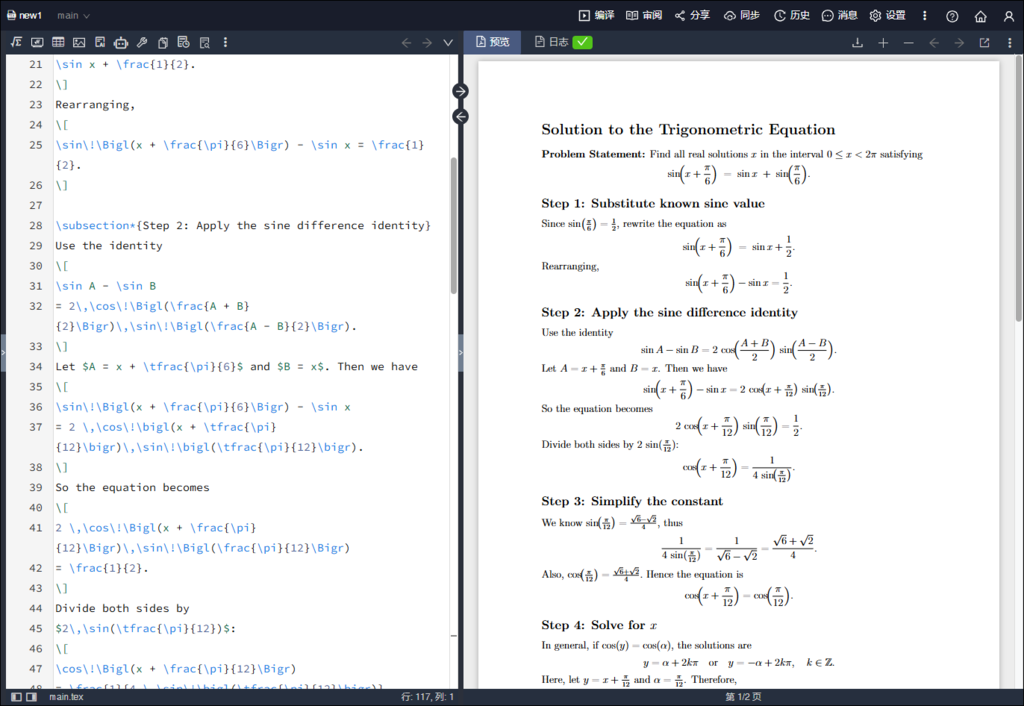This screenshot has width=1024, height=706.
Task: Open help question mark icon
Action: click(952, 16)
